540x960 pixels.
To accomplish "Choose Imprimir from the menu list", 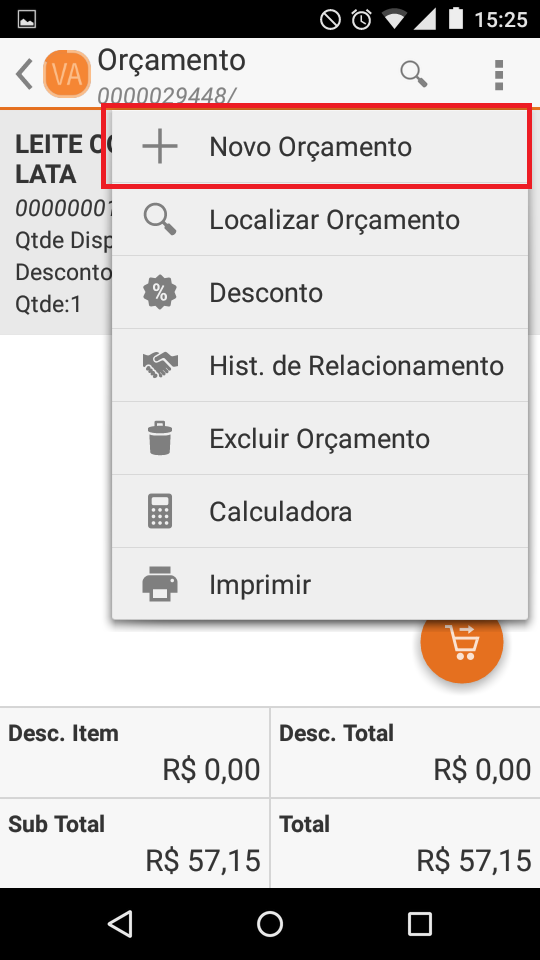I will (x=320, y=584).
